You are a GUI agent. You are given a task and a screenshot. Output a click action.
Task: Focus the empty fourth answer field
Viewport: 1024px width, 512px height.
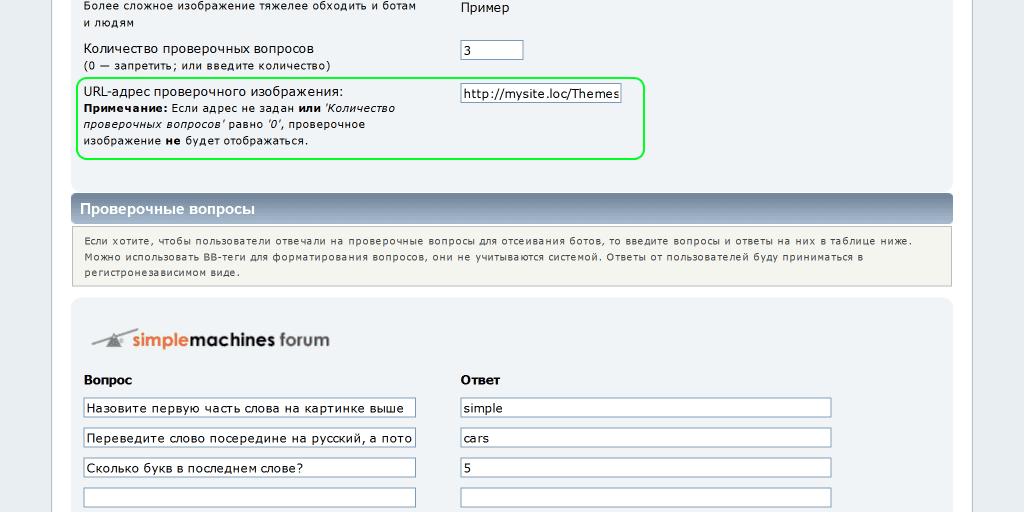click(645, 498)
